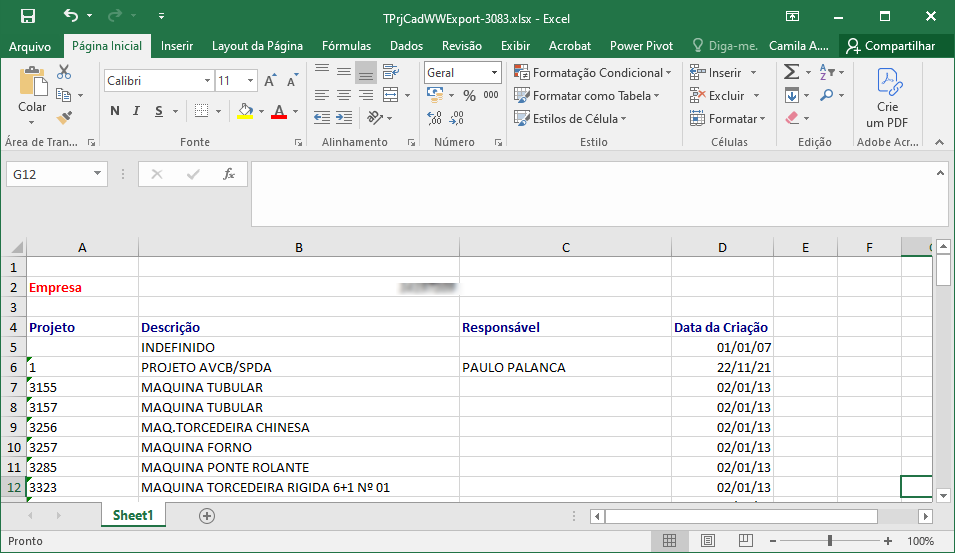Switch to the Inserir tab

point(177,46)
